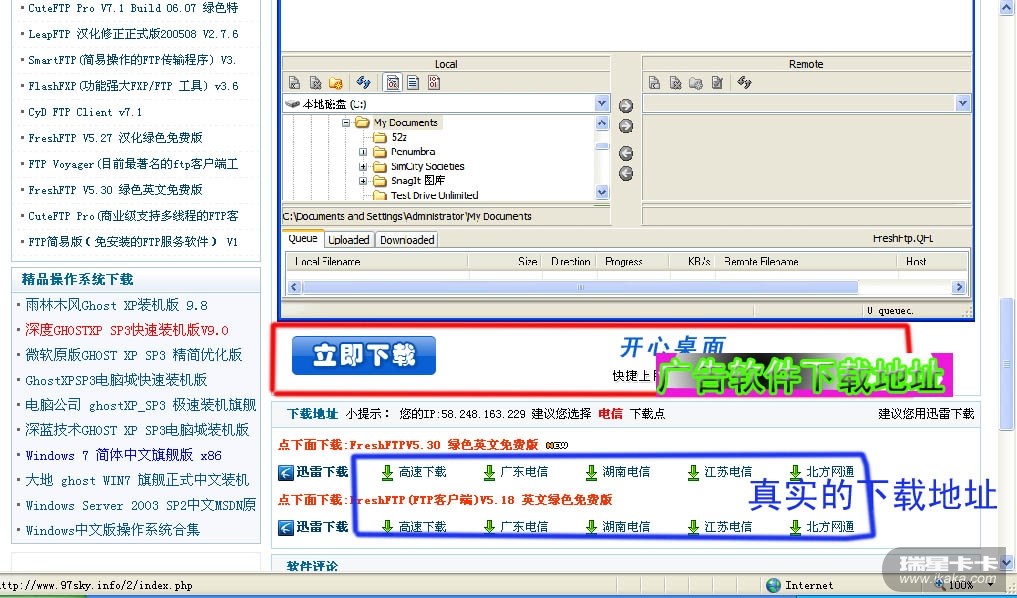Screen dimensions: 1017x598
Task: Click the queue list scroll-right arrow
Action: [x=959, y=287]
